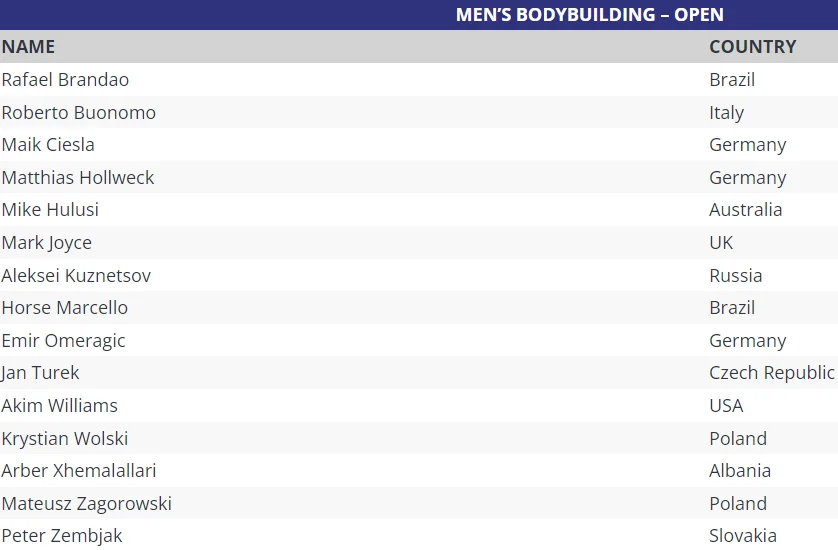Click on Maik Ciesla

48,144
